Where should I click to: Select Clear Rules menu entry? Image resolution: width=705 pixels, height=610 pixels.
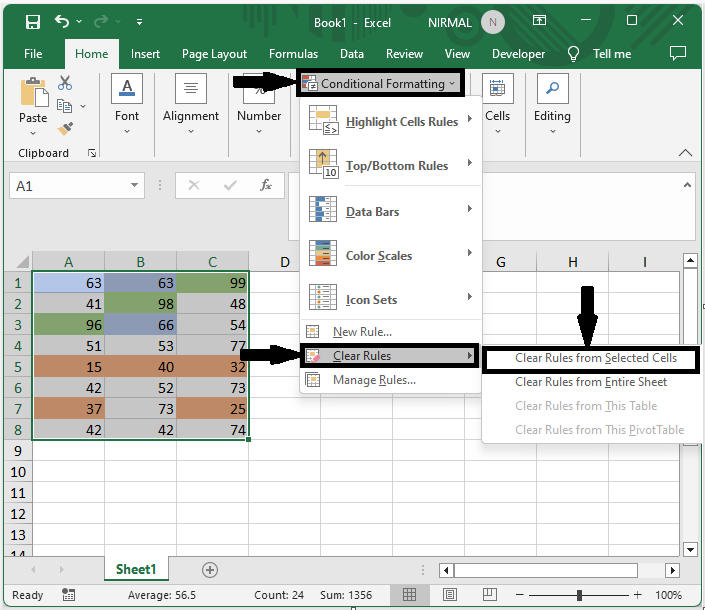point(389,356)
